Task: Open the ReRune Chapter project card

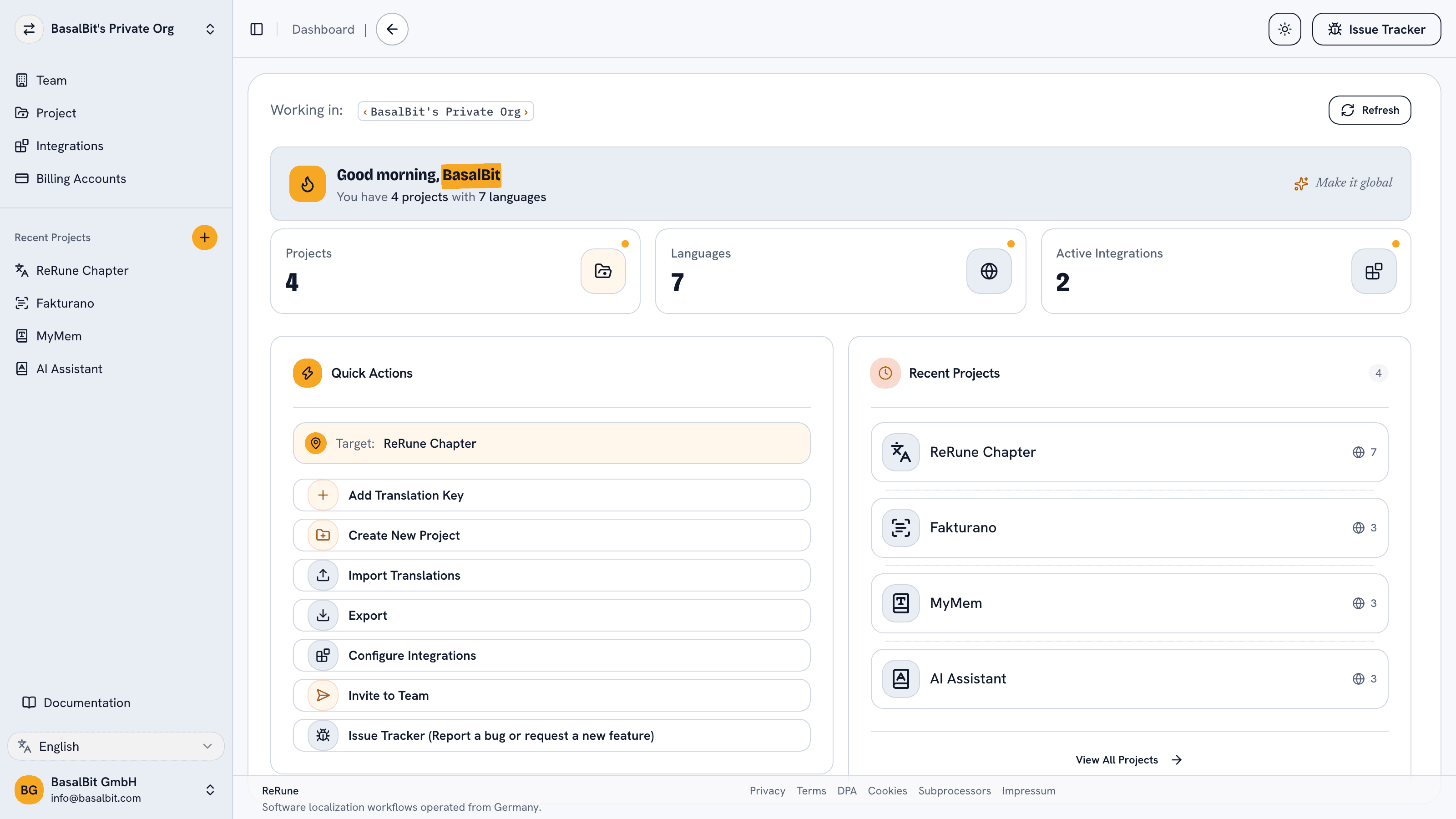Action: click(x=1129, y=452)
